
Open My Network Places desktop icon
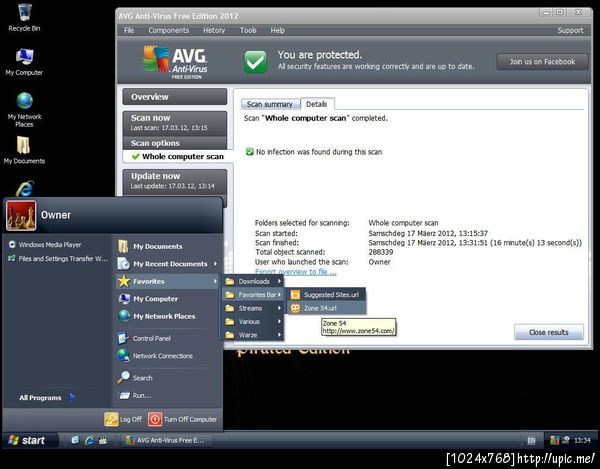pos(24,110)
